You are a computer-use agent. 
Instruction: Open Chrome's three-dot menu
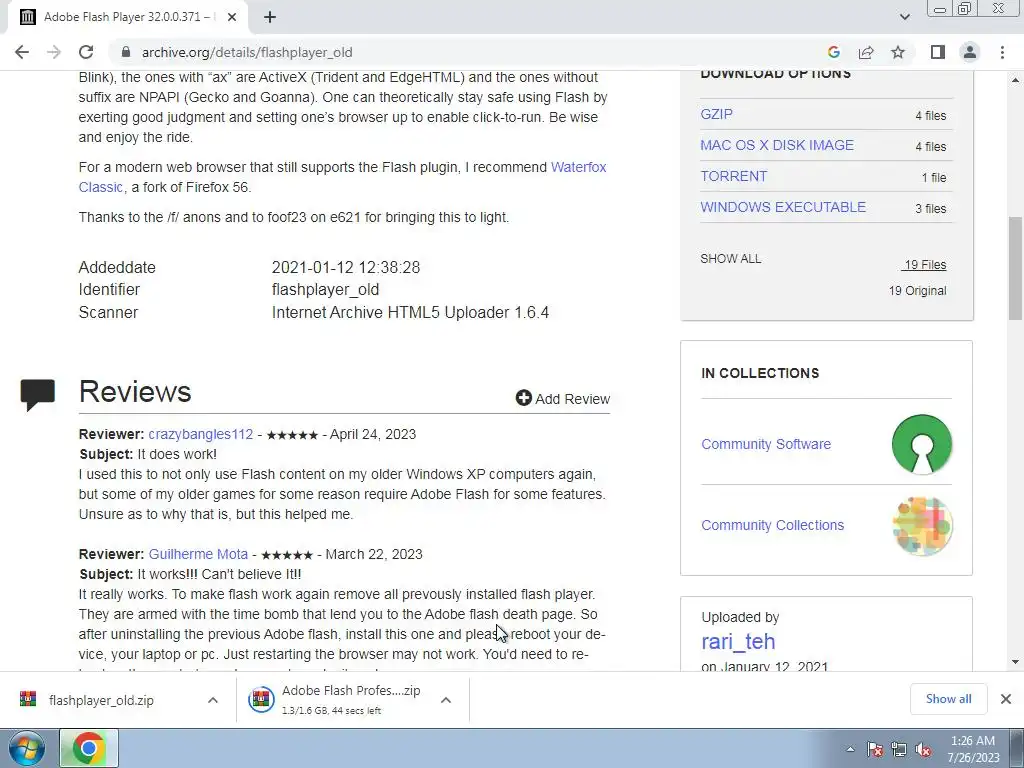click(x=1002, y=52)
